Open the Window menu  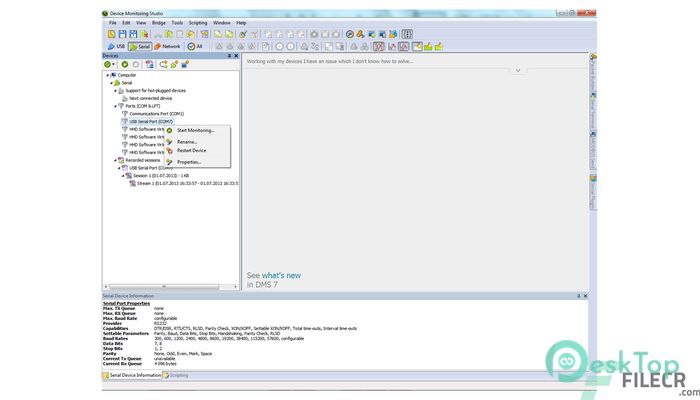[221, 23]
